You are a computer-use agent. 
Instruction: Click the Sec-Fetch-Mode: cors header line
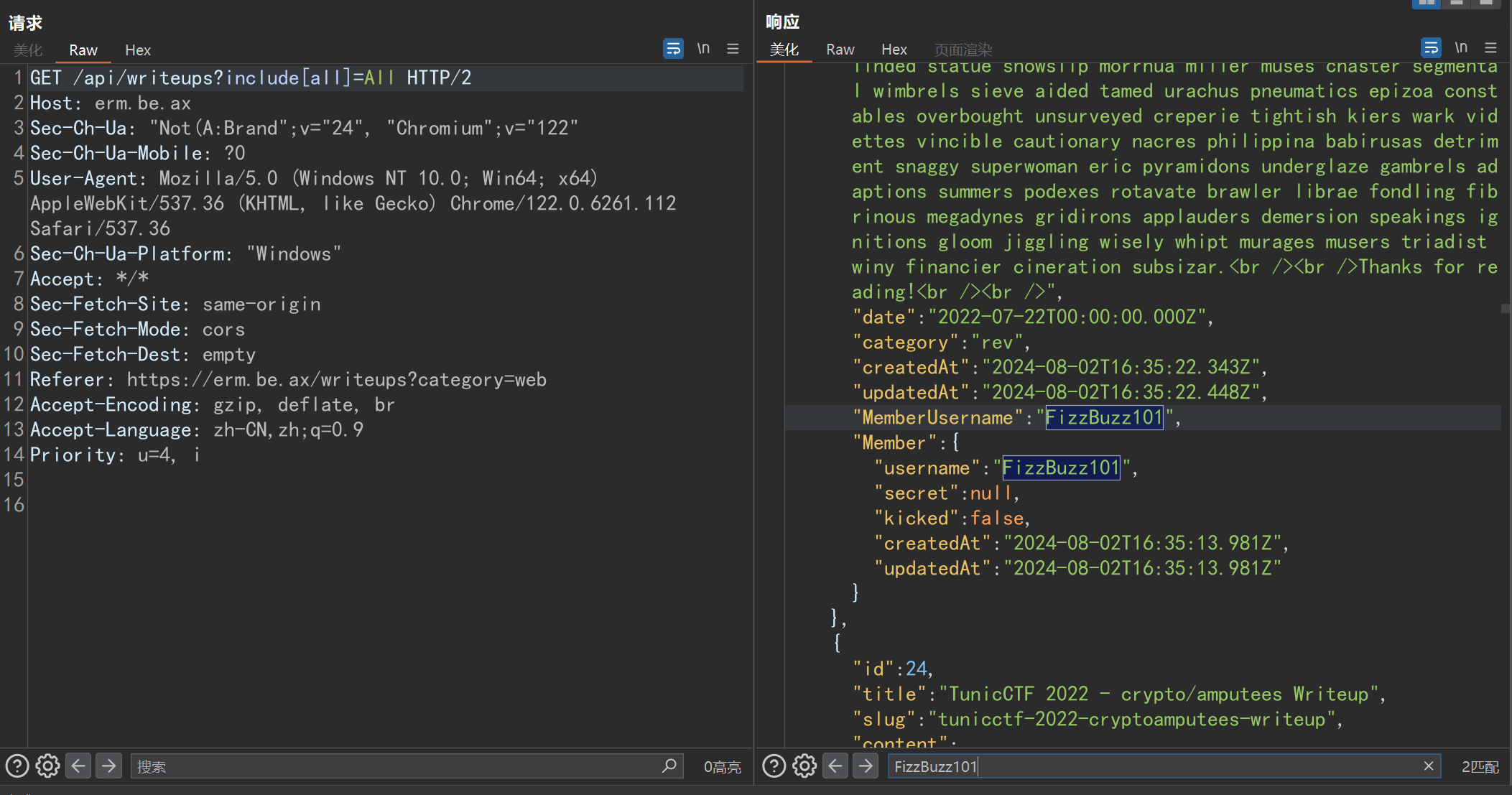coord(137,330)
